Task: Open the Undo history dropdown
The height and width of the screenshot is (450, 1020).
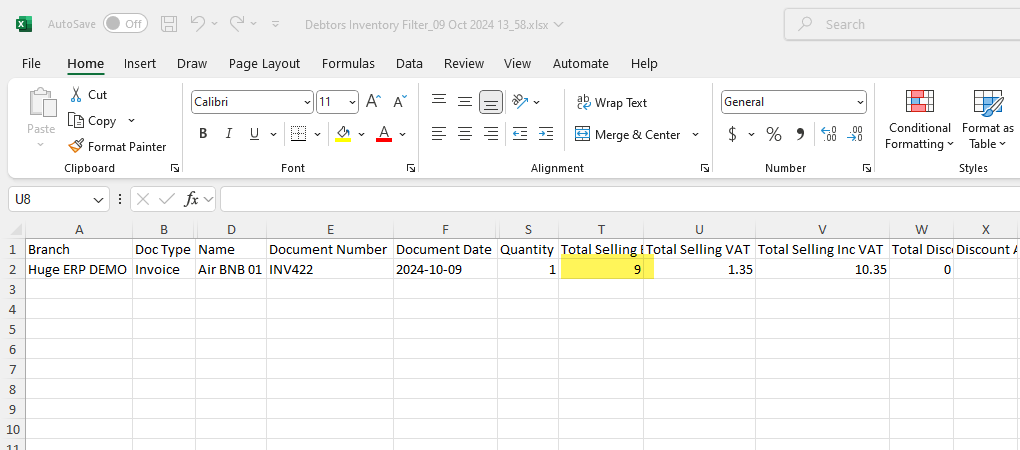Action: (x=215, y=24)
